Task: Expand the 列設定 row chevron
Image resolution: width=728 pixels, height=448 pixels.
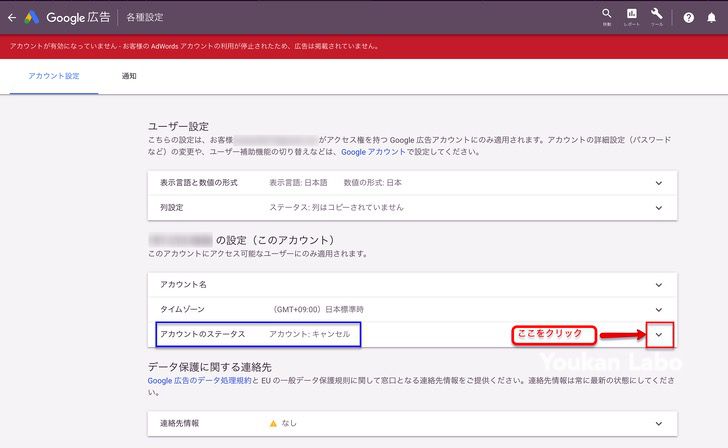Action: tap(659, 208)
